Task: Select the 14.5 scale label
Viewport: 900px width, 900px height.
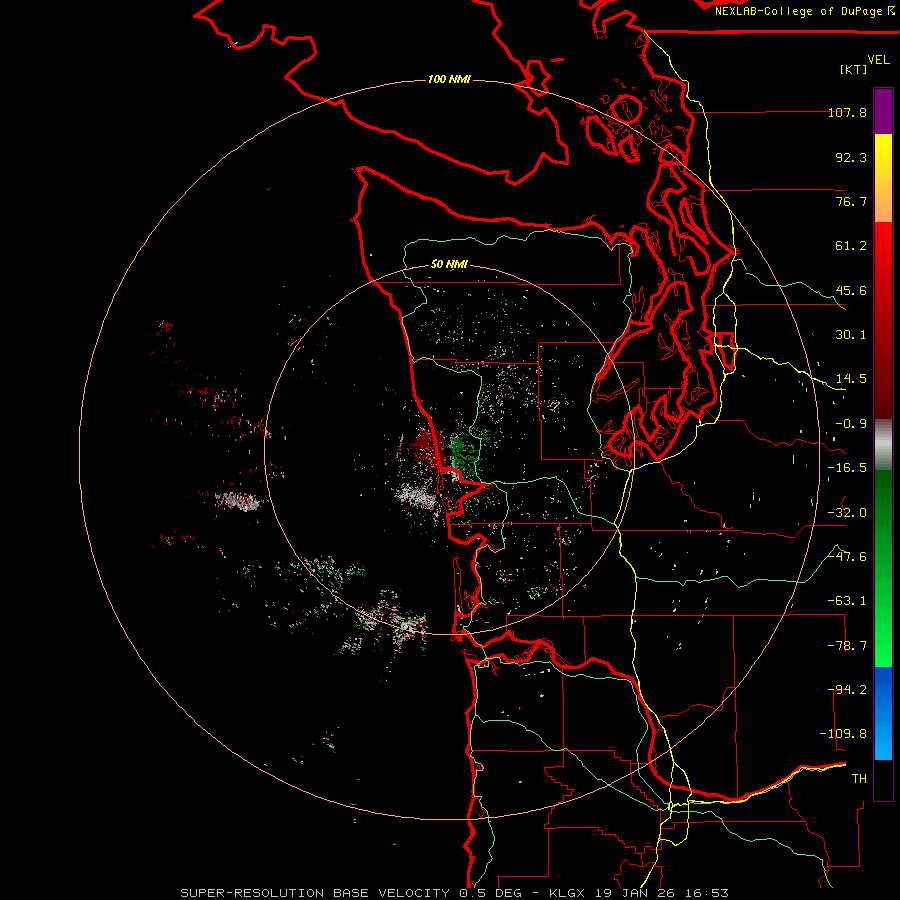Action: pyautogui.click(x=851, y=379)
